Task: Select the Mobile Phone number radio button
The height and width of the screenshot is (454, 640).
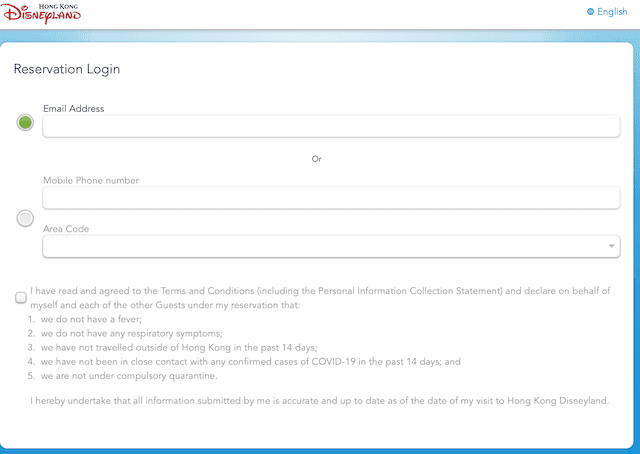Action: 25,218
